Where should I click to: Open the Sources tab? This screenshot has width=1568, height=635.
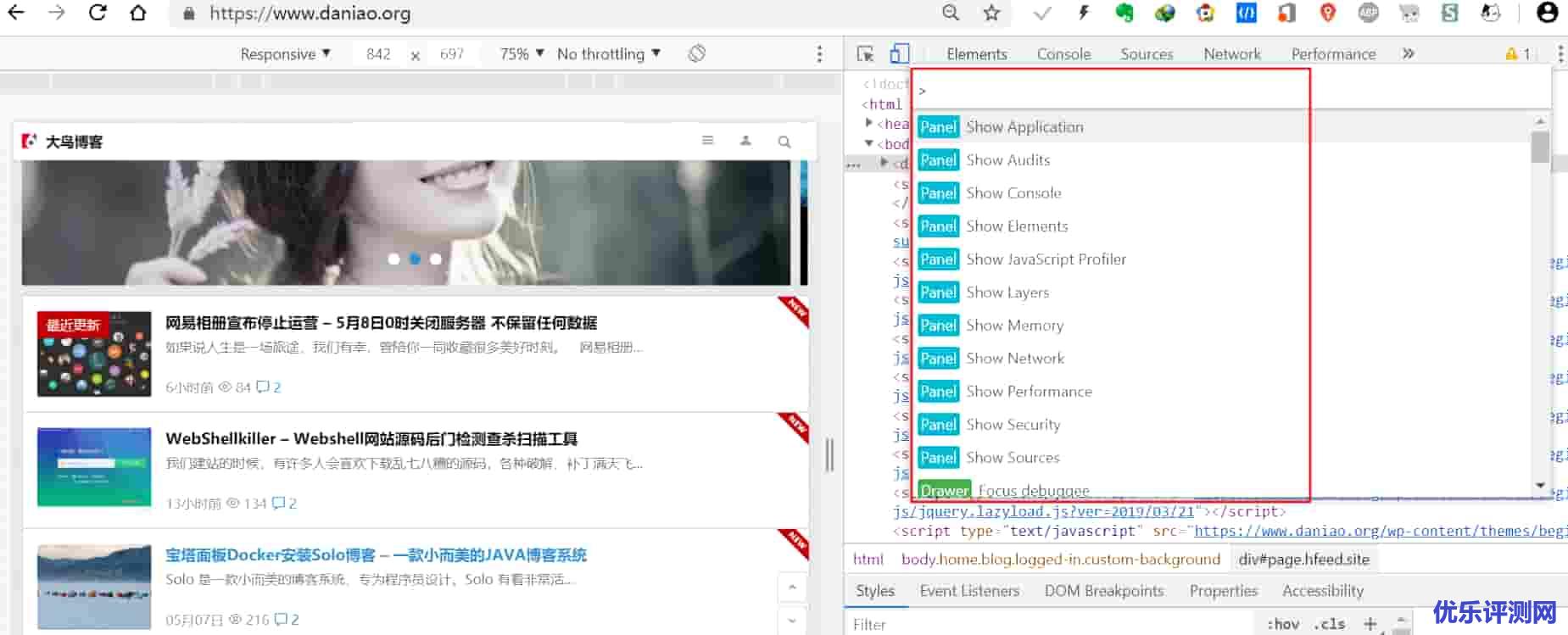click(x=1147, y=53)
